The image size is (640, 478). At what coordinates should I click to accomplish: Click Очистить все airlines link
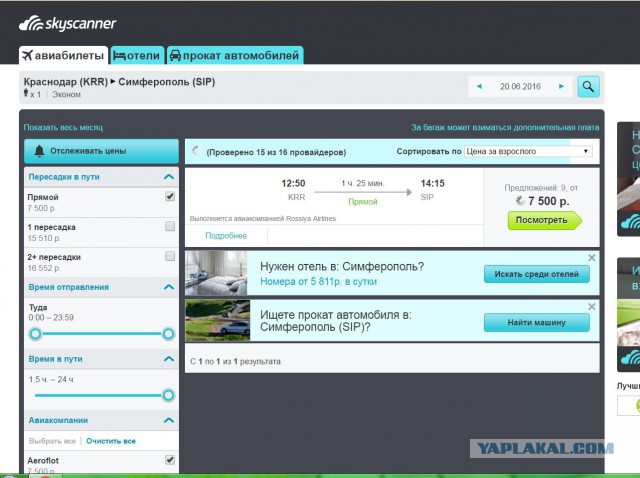111,441
